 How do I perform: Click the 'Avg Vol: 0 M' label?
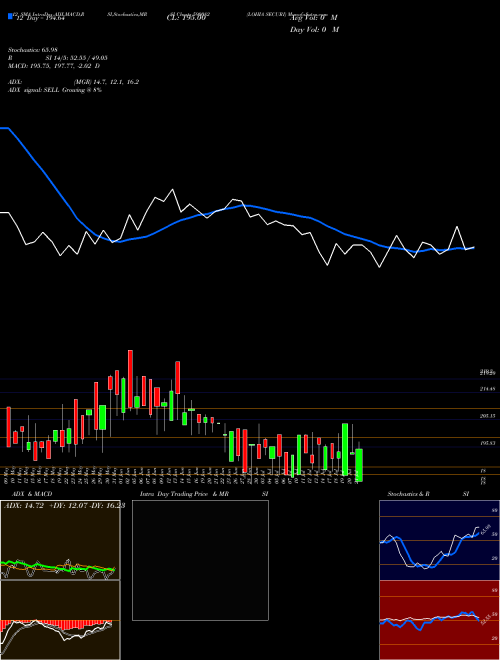pyautogui.click(x=314, y=18)
